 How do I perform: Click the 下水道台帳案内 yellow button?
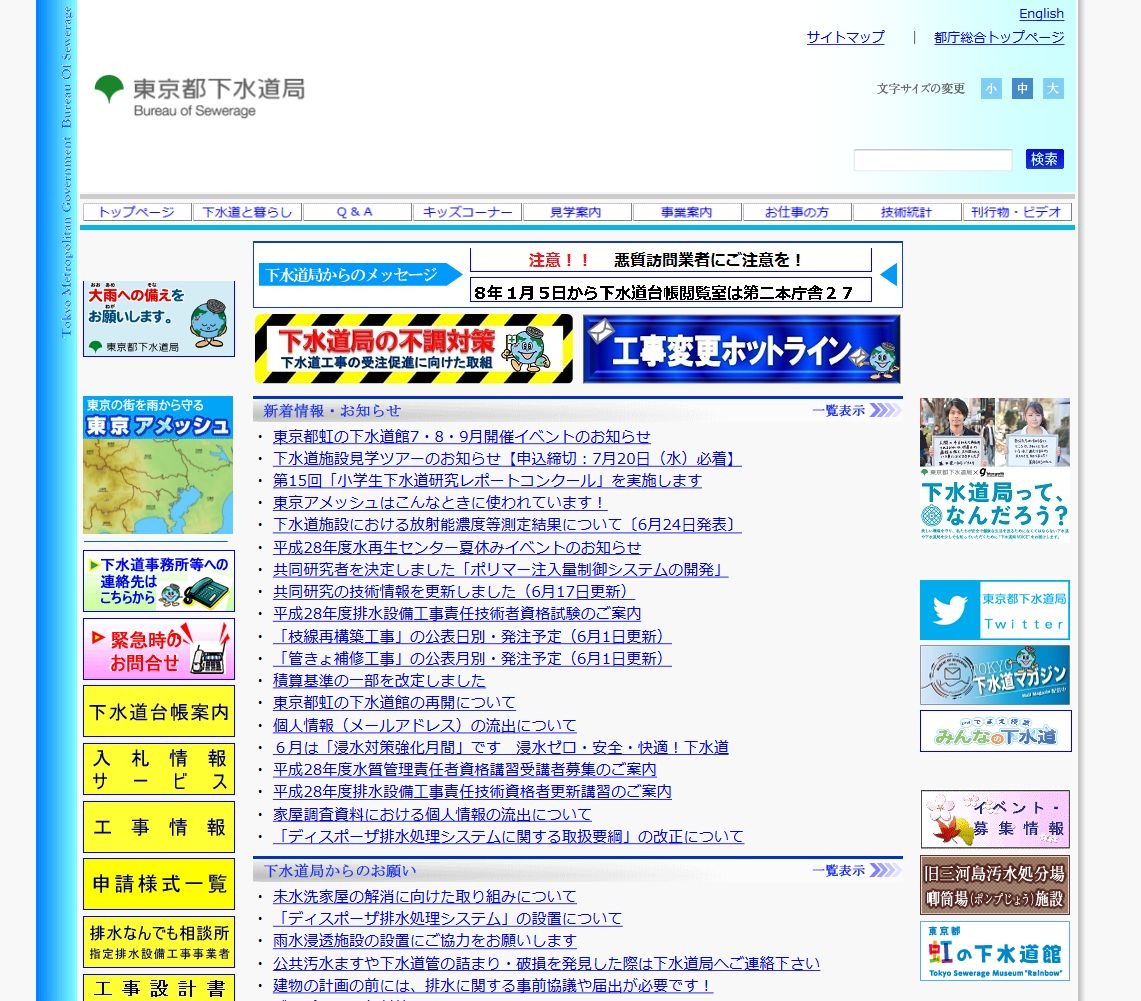pyautogui.click(x=159, y=711)
